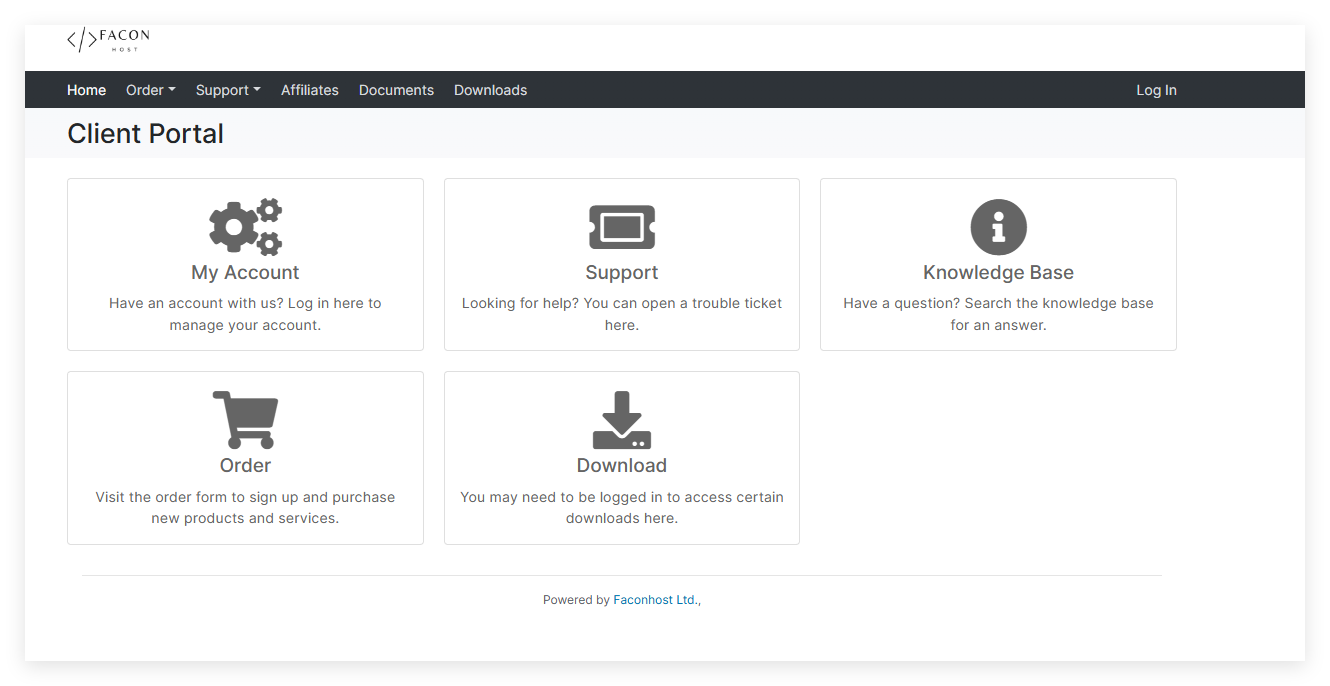This screenshot has height=686, width=1330.
Task: Click Log In in the navbar
Action: 1156,90
